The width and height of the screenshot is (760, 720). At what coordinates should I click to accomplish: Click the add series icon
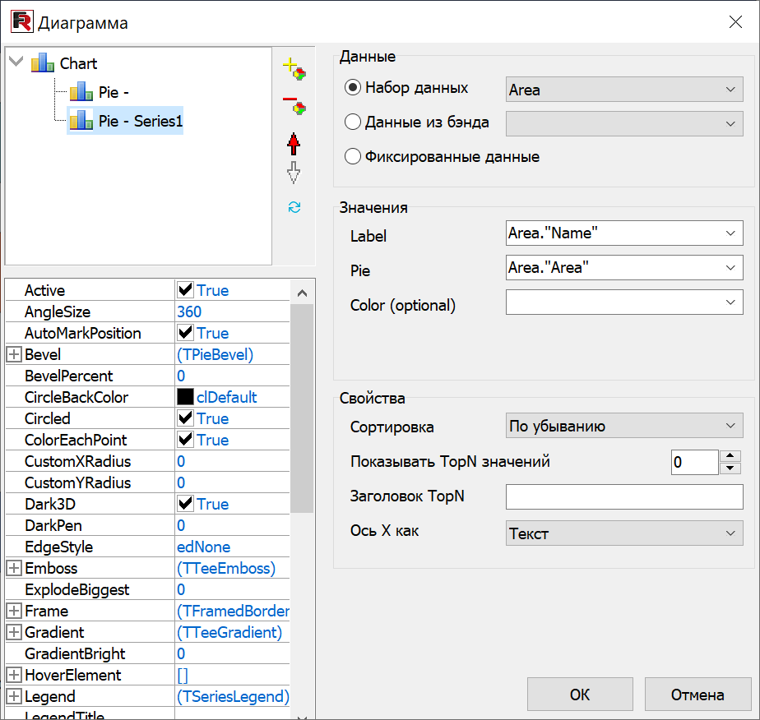tap(293, 69)
